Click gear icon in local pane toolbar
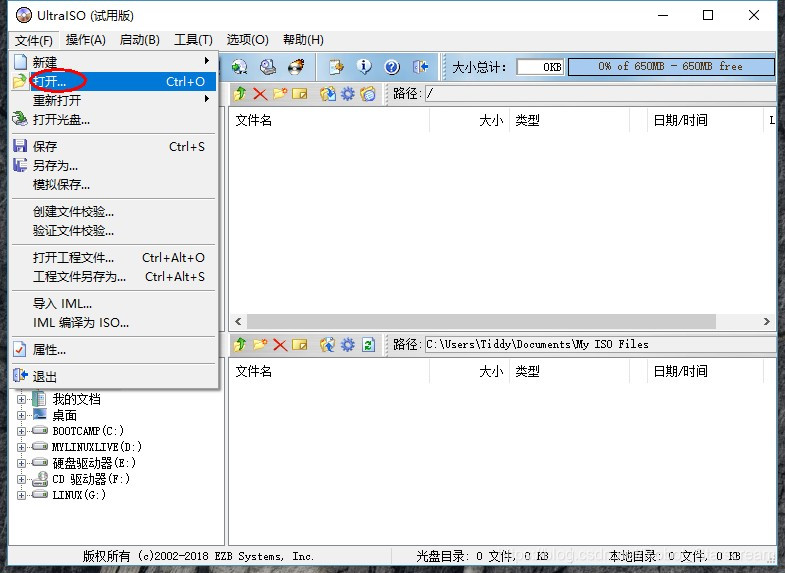This screenshot has height=573, width=785. [x=347, y=344]
